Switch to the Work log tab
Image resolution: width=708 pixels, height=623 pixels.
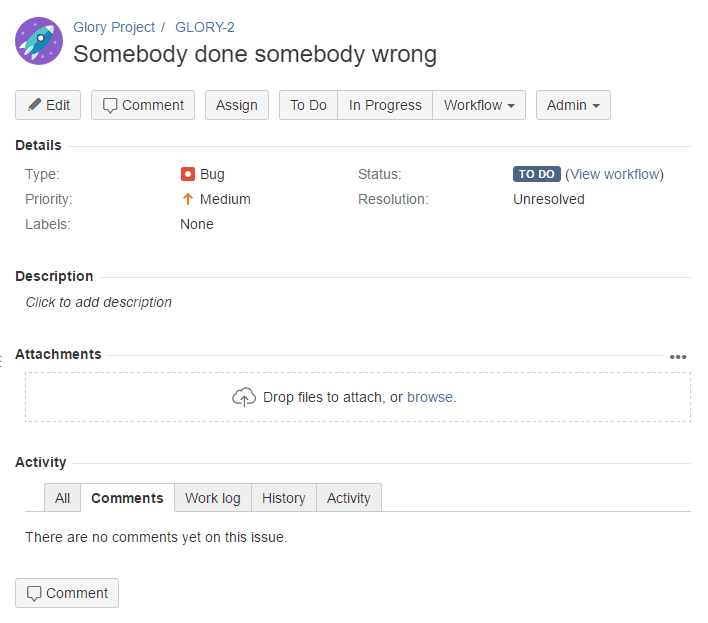[213, 497]
